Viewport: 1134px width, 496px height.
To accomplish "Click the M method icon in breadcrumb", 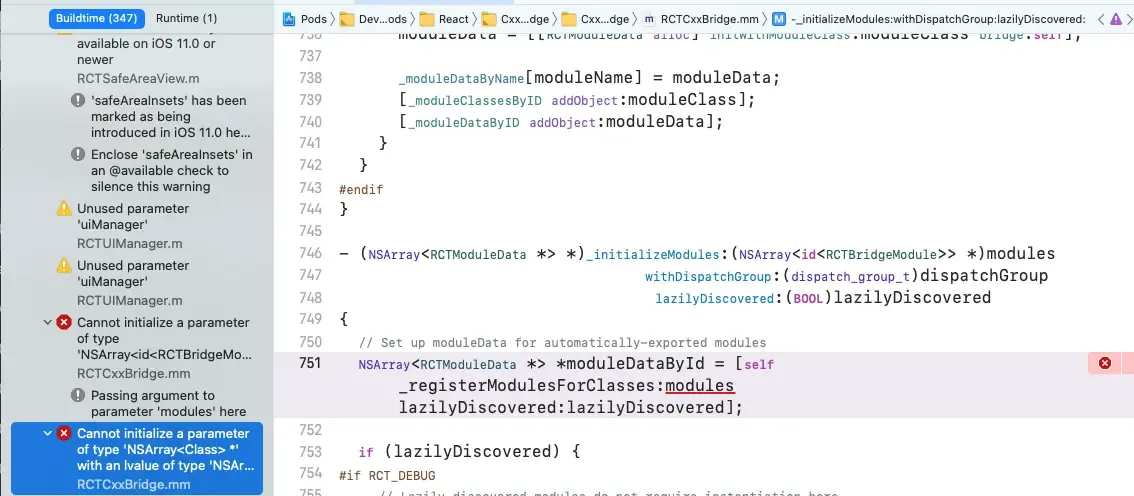I will pos(779,19).
